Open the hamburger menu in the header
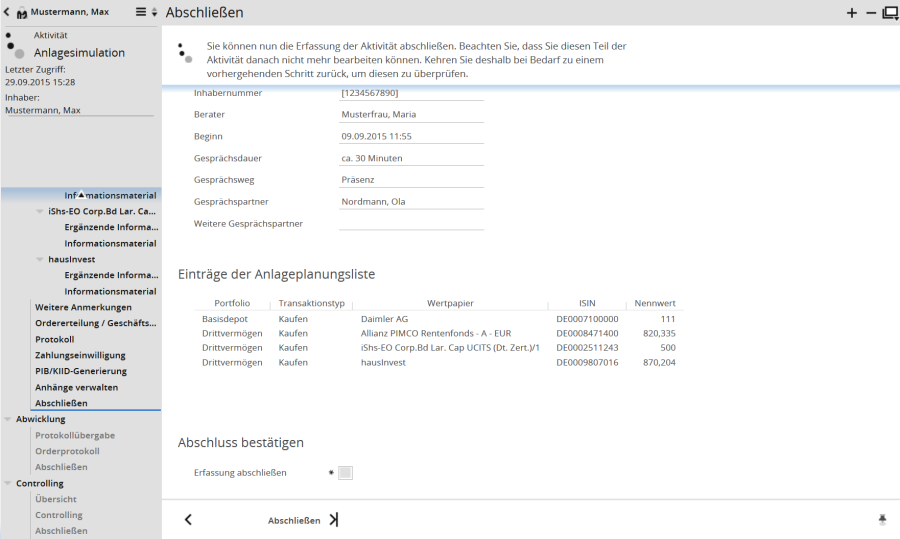This screenshot has width=900, height=539. pos(141,13)
